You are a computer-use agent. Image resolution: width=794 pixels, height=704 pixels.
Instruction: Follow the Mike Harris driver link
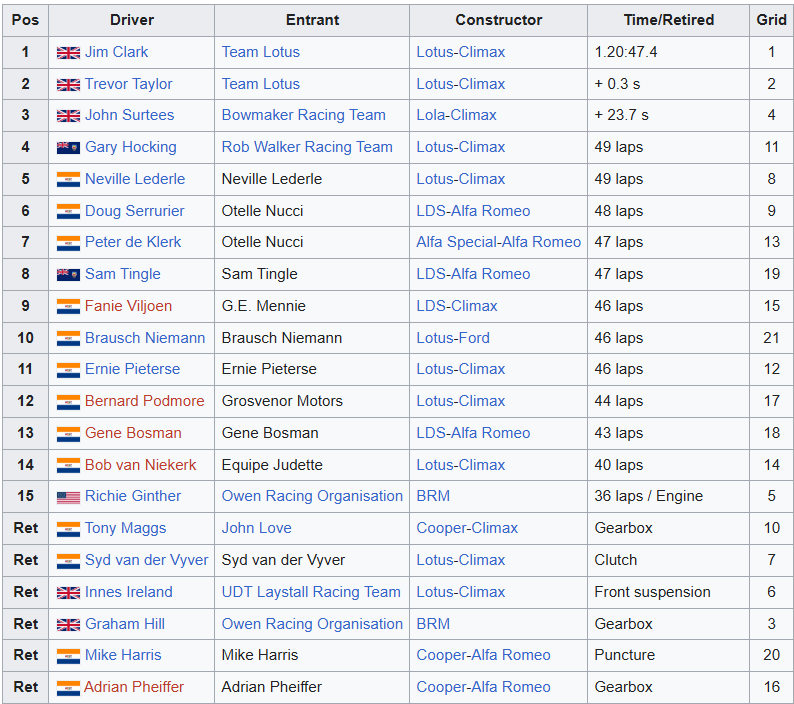coord(123,655)
